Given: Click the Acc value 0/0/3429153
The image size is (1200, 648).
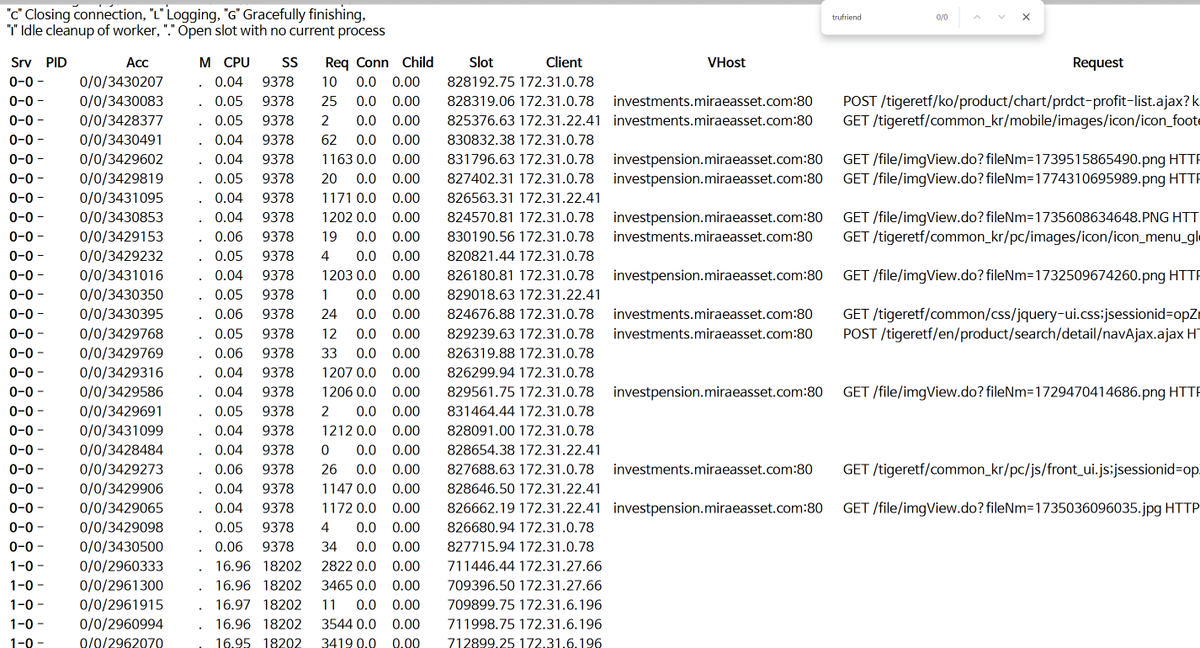Looking at the screenshot, I should click(121, 237).
